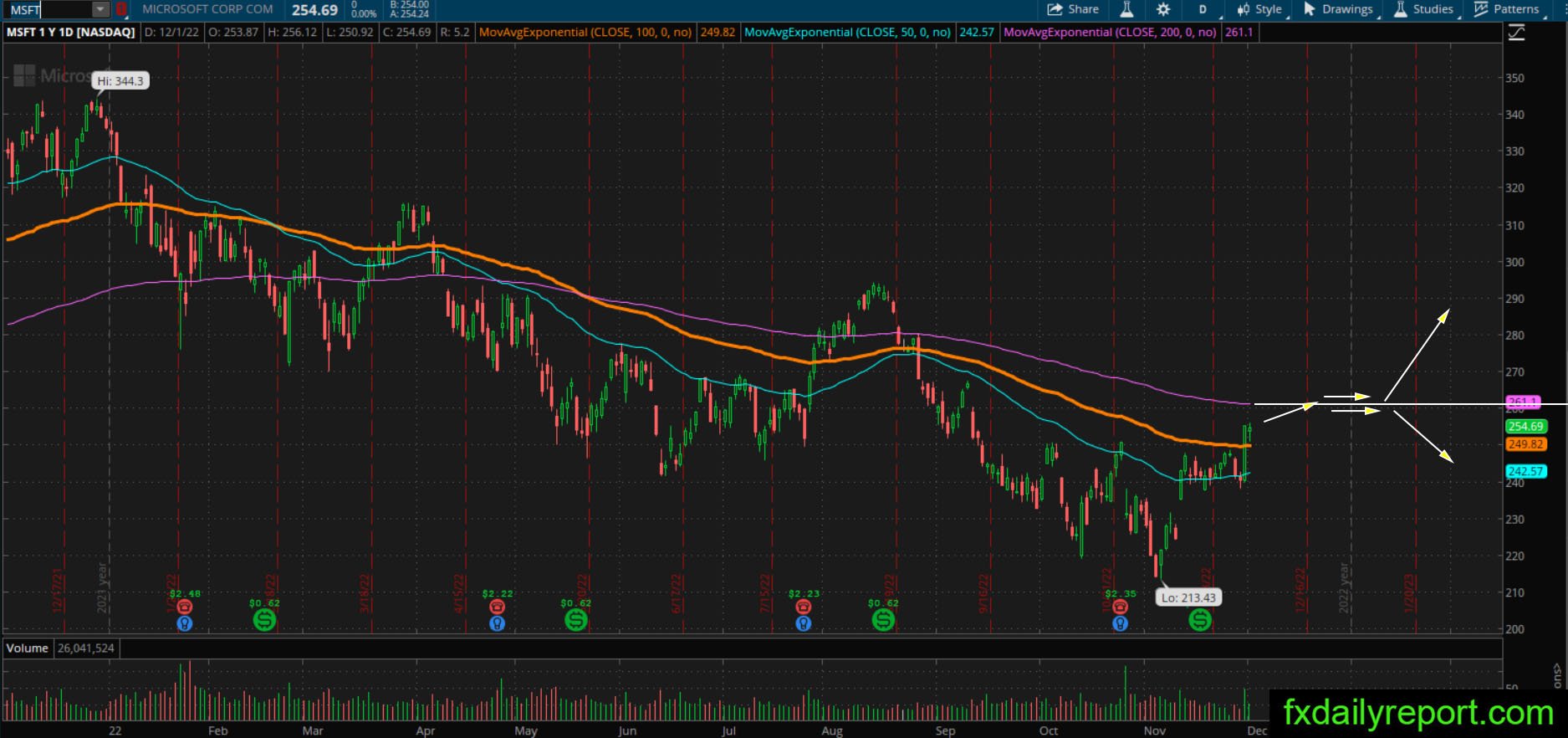1568x738 pixels.
Task: Click the red phone icon under $2.22
Action: 497,607
